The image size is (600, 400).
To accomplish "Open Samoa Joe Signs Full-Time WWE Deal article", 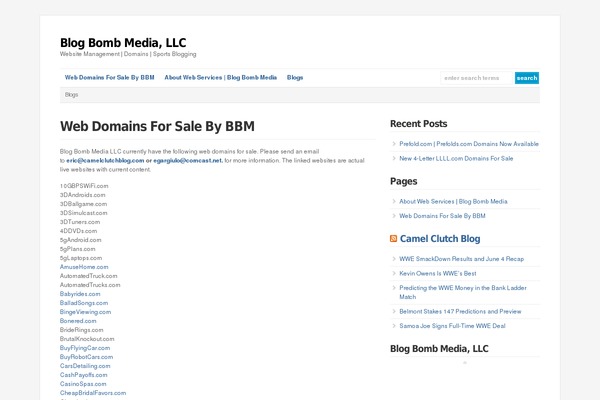I will (x=452, y=326).
